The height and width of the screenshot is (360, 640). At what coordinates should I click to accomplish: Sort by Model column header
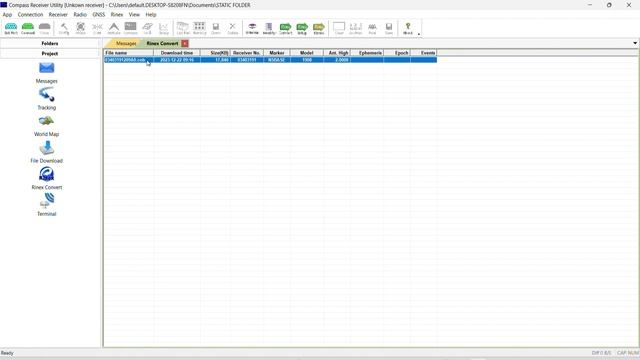(x=307, y=53)
